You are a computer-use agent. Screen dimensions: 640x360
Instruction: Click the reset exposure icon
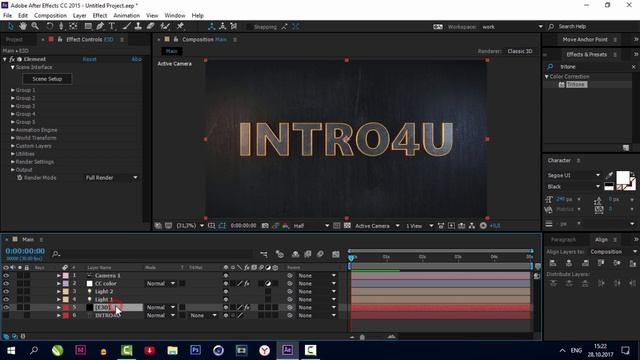[x=483, y=226]
